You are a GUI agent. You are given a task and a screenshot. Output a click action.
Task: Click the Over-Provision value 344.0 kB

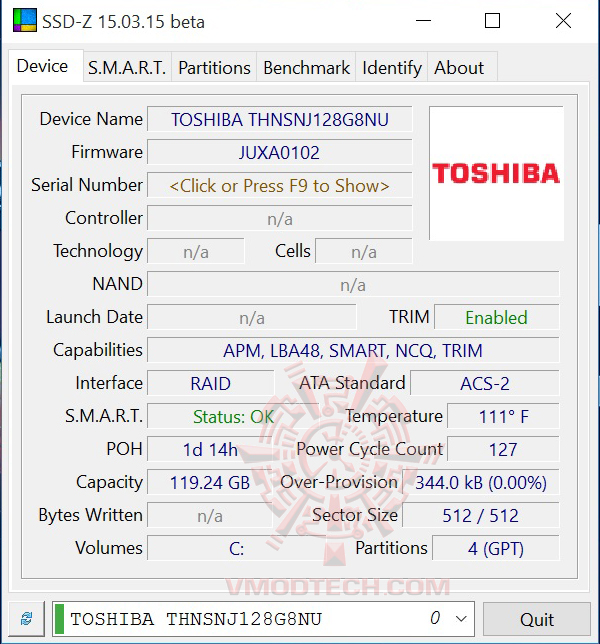[x=480, y=483]
